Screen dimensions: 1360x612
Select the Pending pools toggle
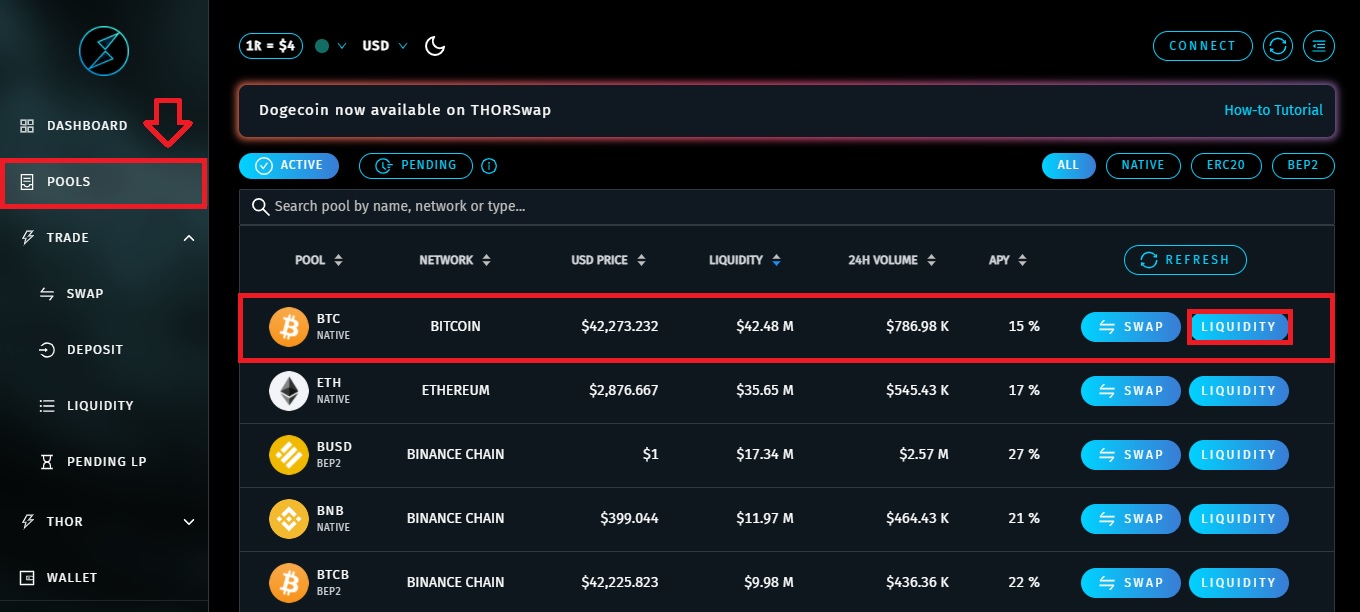click(416, 166)
